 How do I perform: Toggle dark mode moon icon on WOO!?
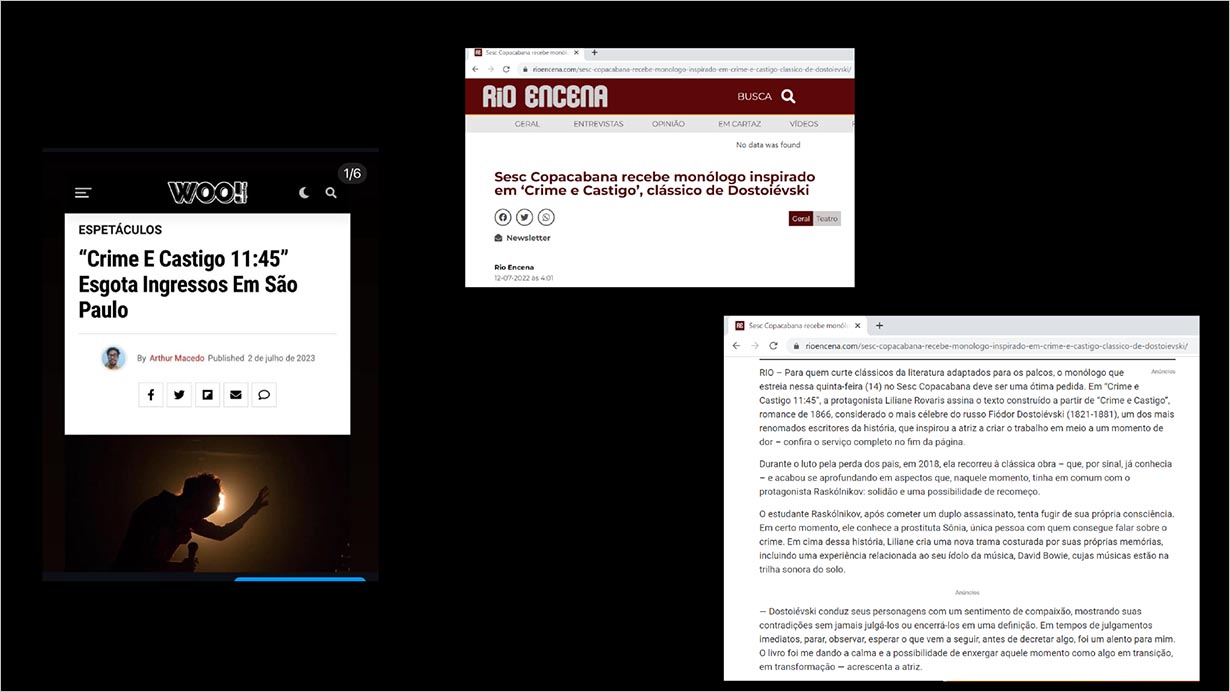[304, 193]
